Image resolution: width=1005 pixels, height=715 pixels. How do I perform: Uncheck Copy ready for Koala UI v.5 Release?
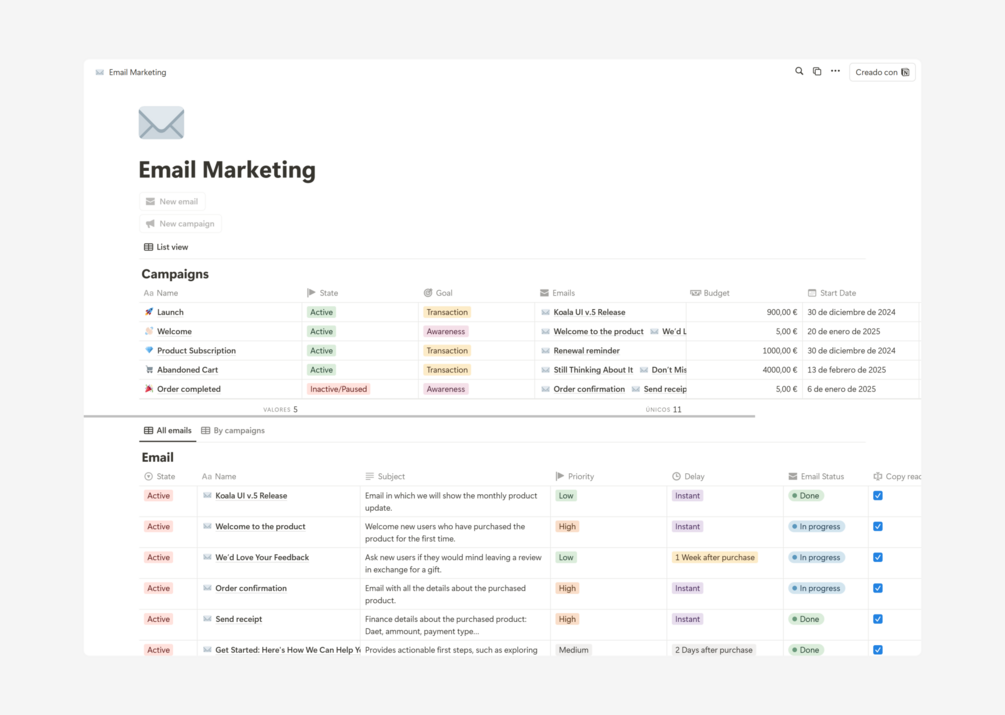click(x=878, y=495)
